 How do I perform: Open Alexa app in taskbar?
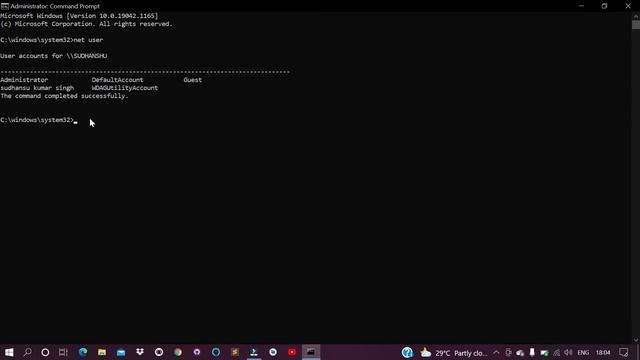point(216,352)
